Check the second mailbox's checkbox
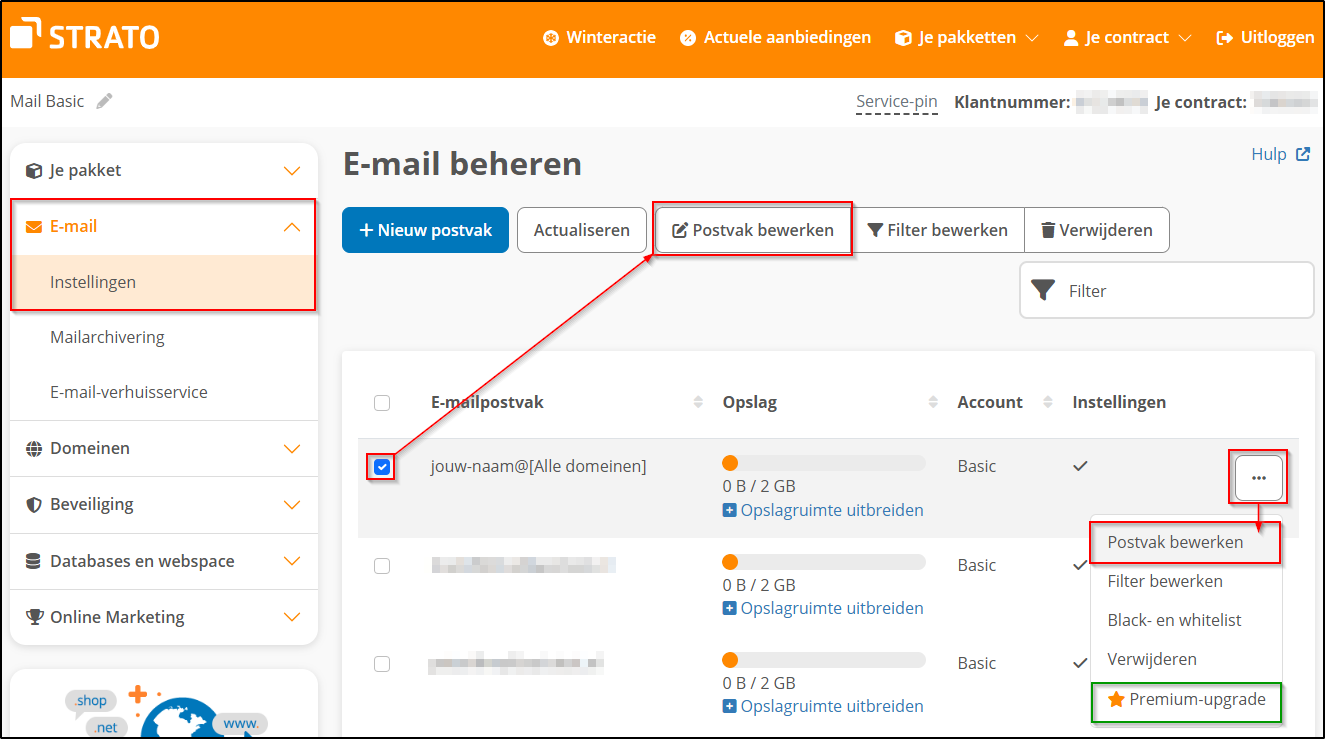The image size is (1325, 739). tap(382, 565)
